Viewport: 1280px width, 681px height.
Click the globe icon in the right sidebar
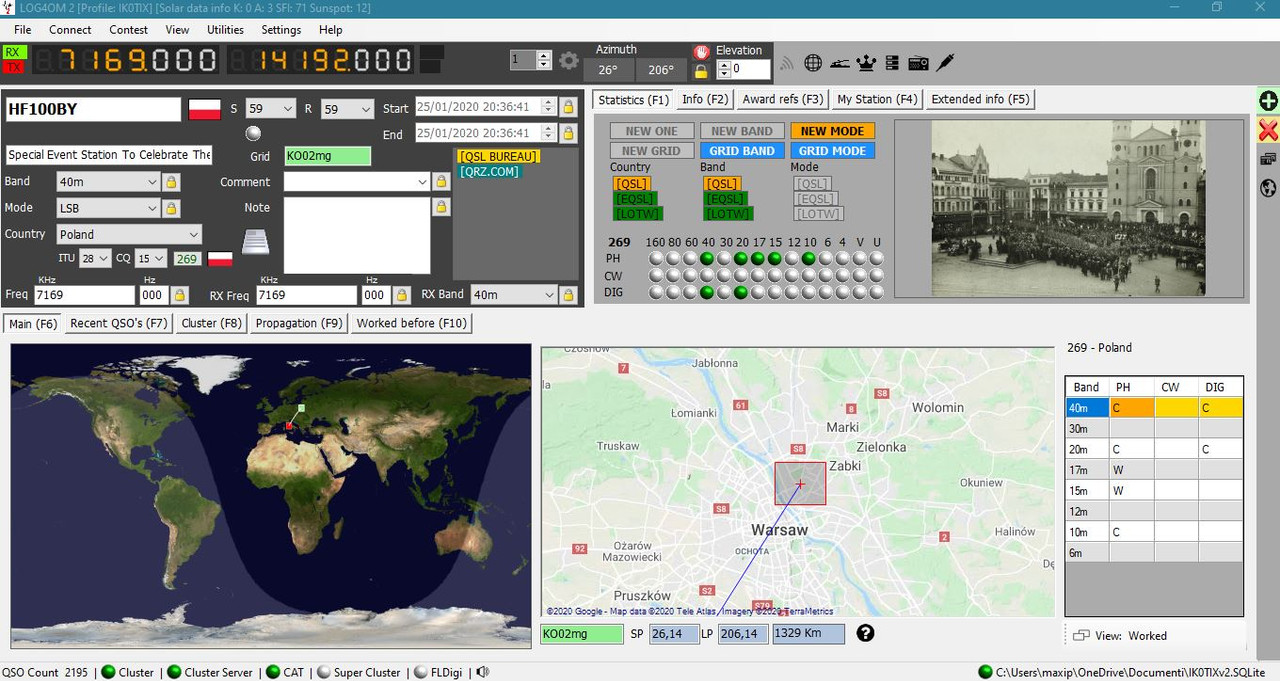point(1268,188)
